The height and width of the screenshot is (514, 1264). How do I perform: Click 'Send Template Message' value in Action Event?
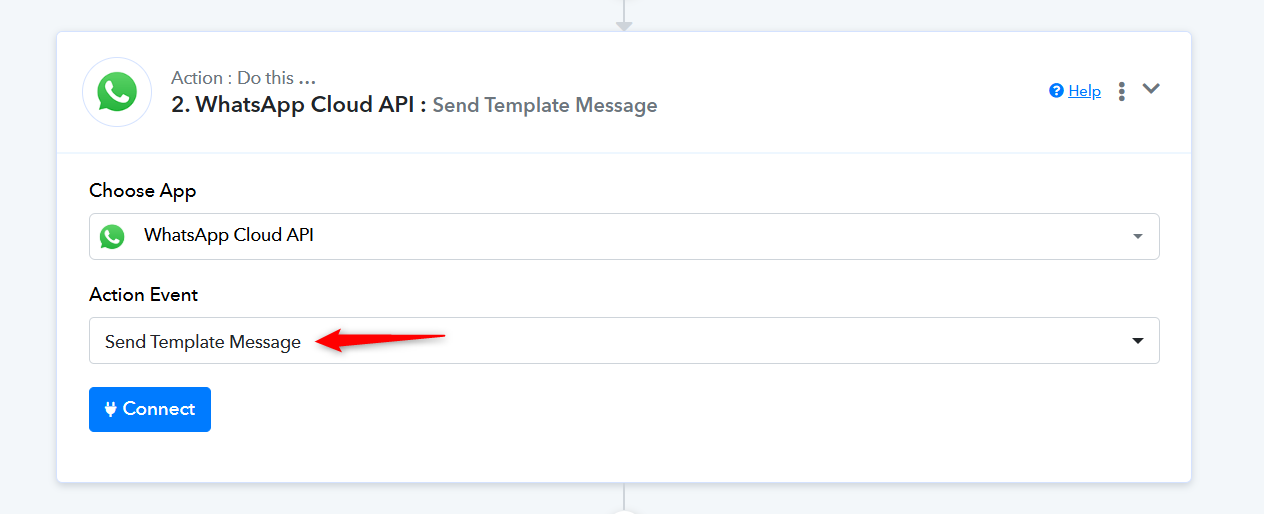coord(203,342)
